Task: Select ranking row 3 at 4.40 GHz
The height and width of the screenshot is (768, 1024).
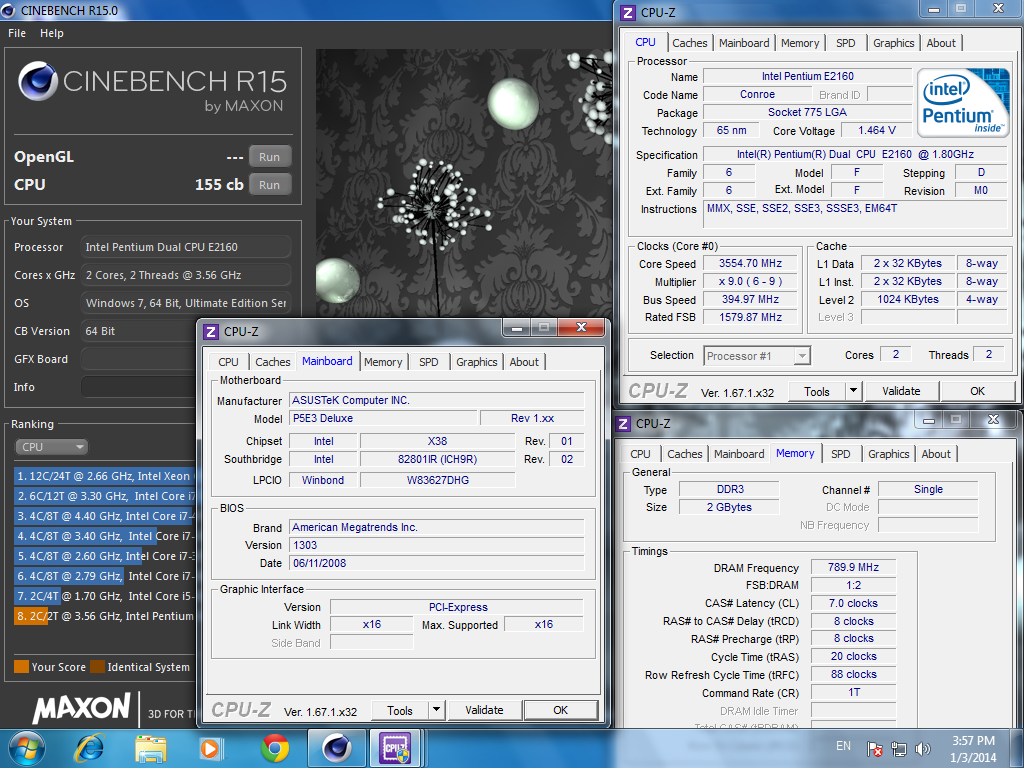Action: click(x=104, y=517)
